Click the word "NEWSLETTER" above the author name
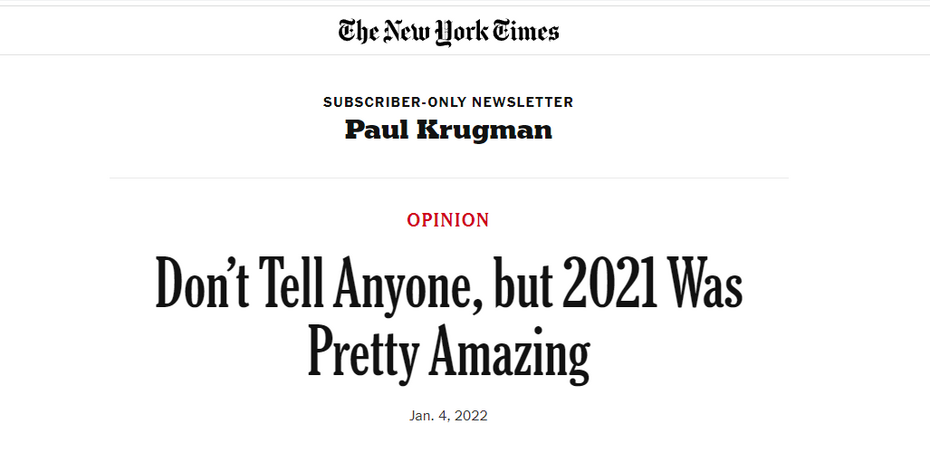The width and height of the screenshot is (930, 453). 522,102
